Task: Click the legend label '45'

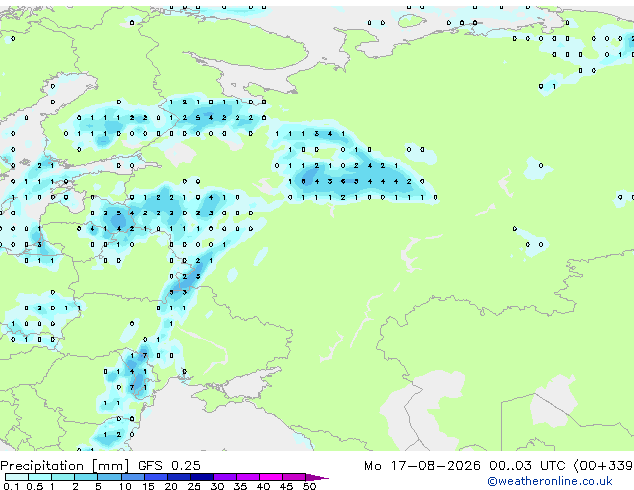Action: coord(286,486)
